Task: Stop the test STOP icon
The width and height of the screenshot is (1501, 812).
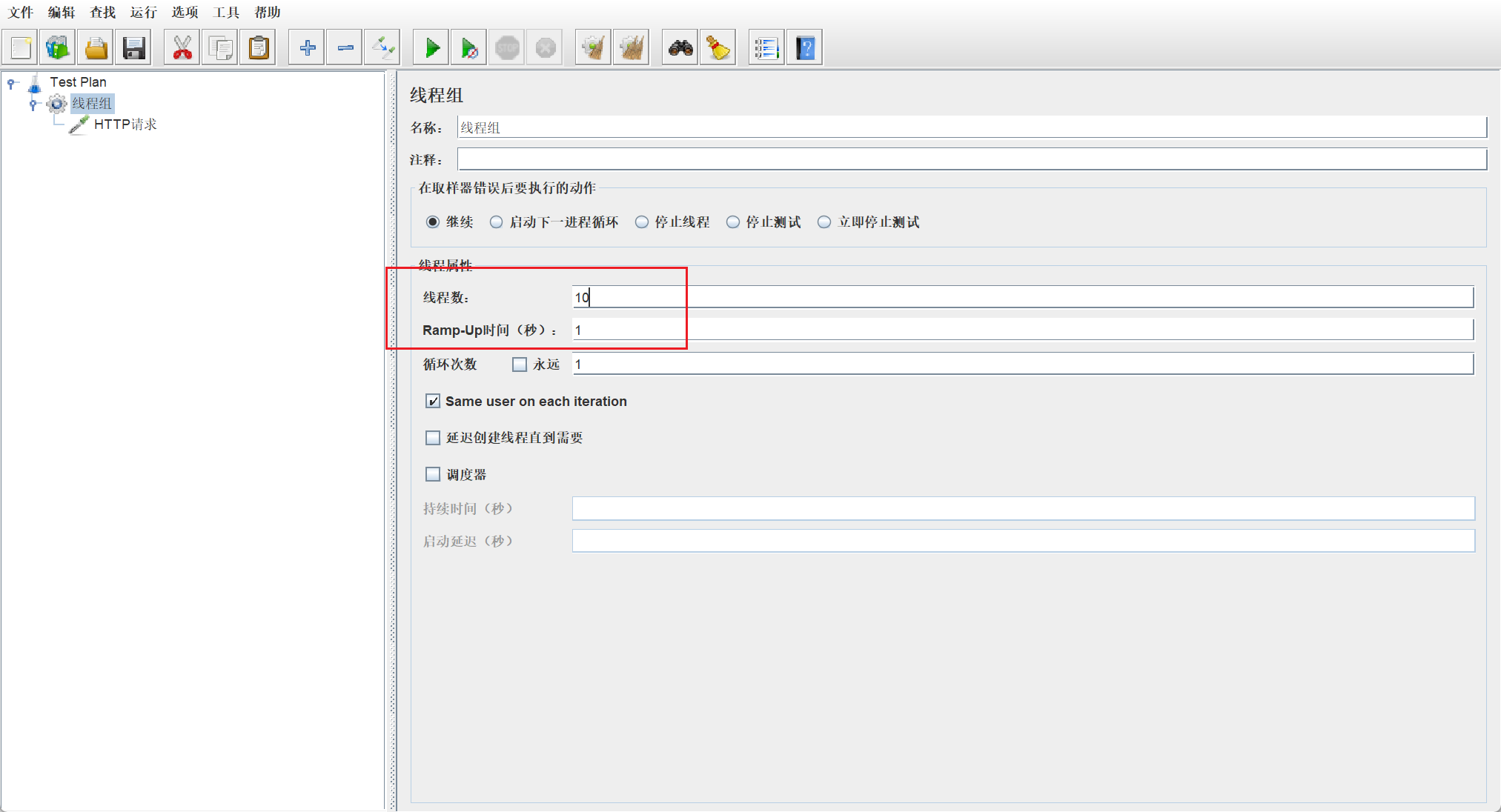Action: tap(508, 48)
